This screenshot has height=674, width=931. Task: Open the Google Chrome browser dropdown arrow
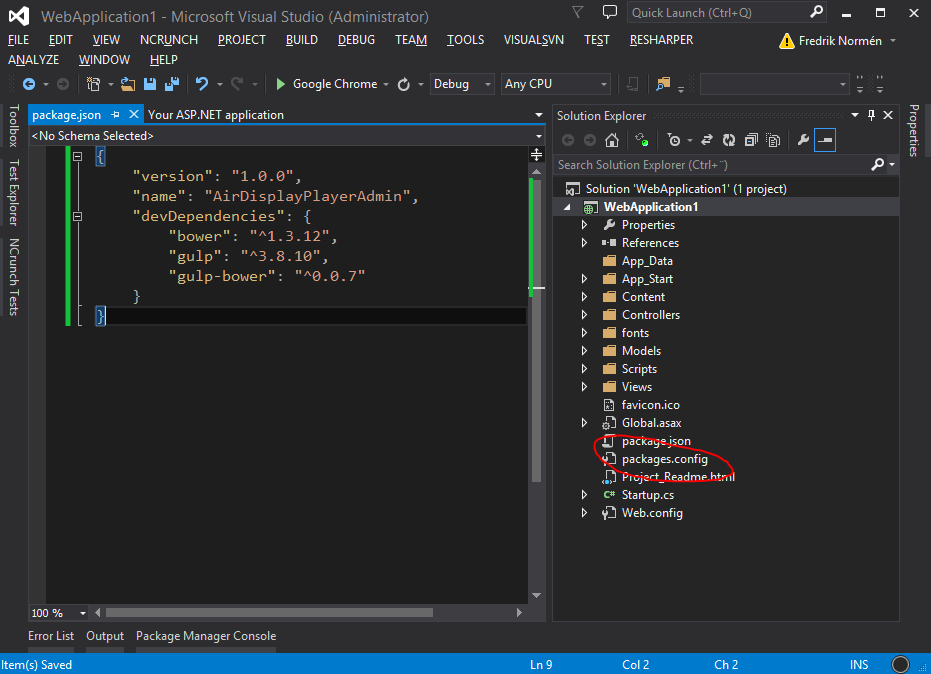pos(386,84)
